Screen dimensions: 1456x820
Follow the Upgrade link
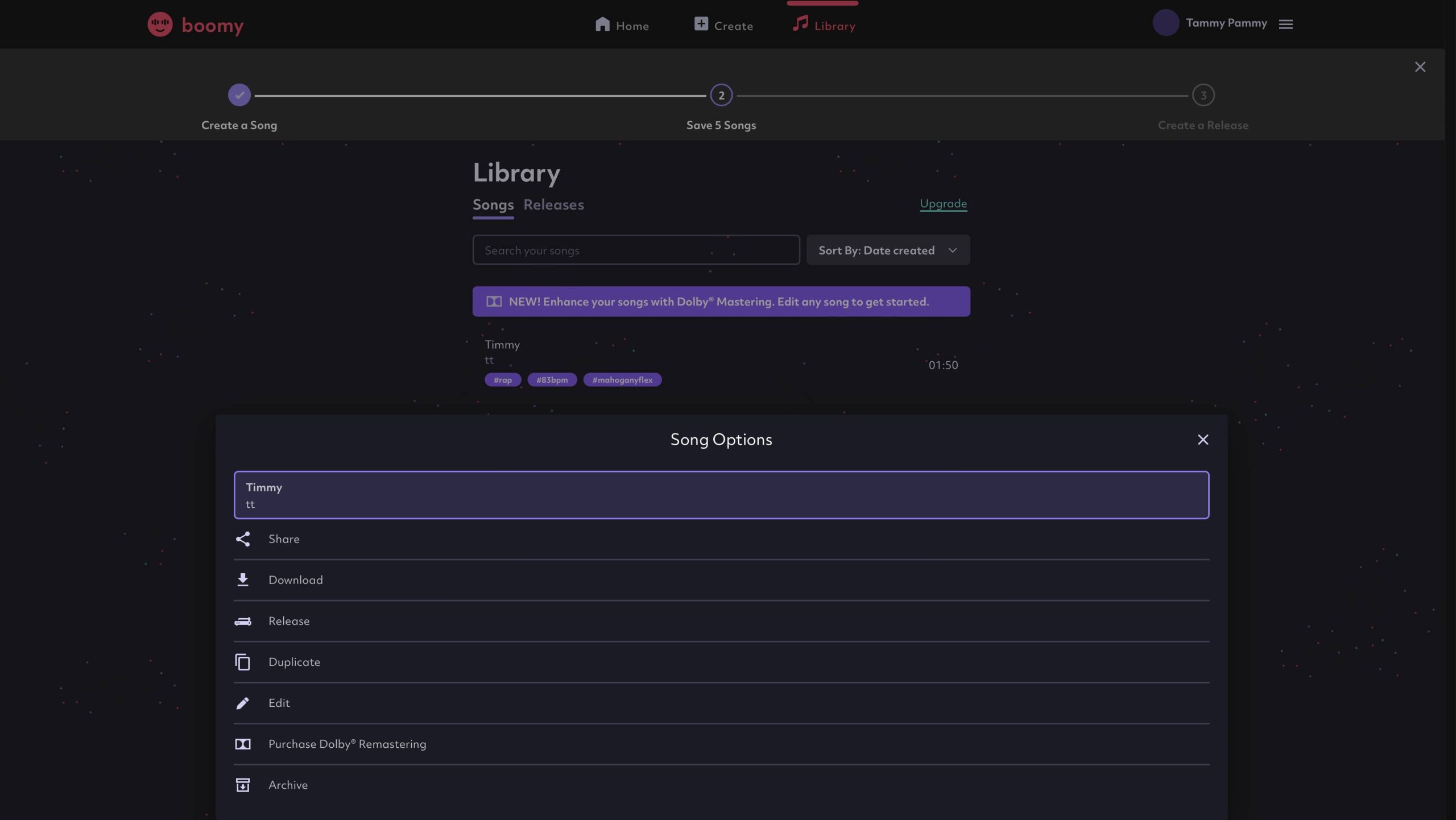pyautogui.click(x=943, y=204)
